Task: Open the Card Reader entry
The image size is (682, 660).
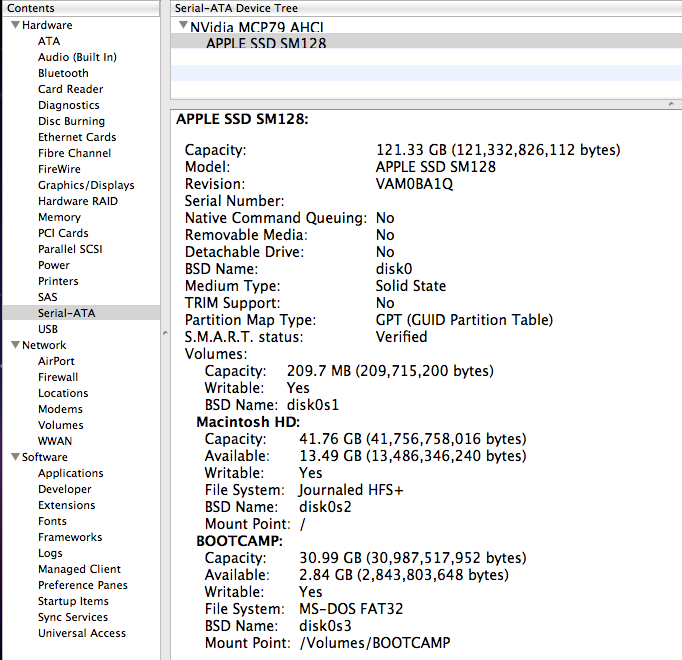Action: click(x=70, y=89)
